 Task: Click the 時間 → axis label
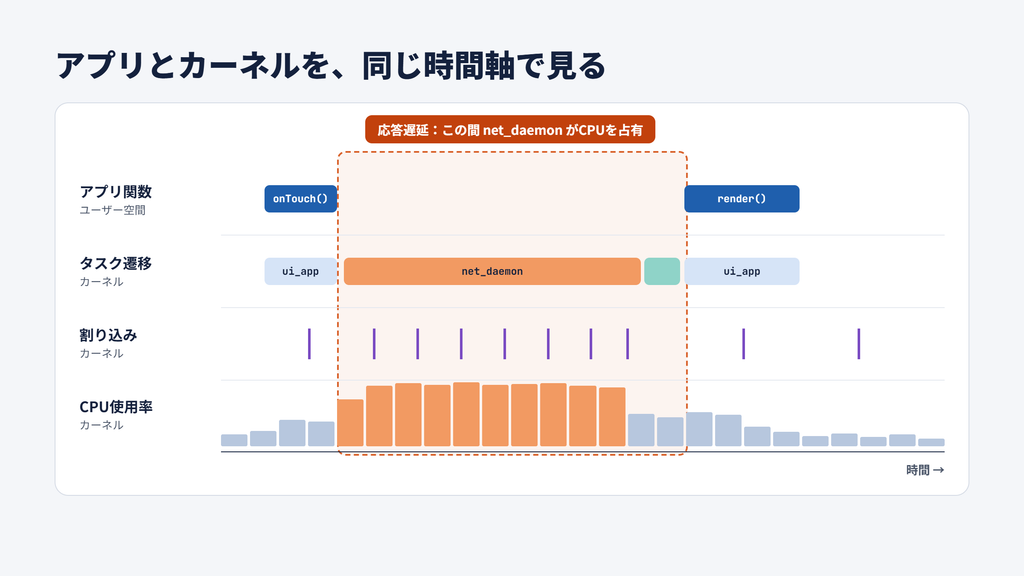[x=925, y=470]
